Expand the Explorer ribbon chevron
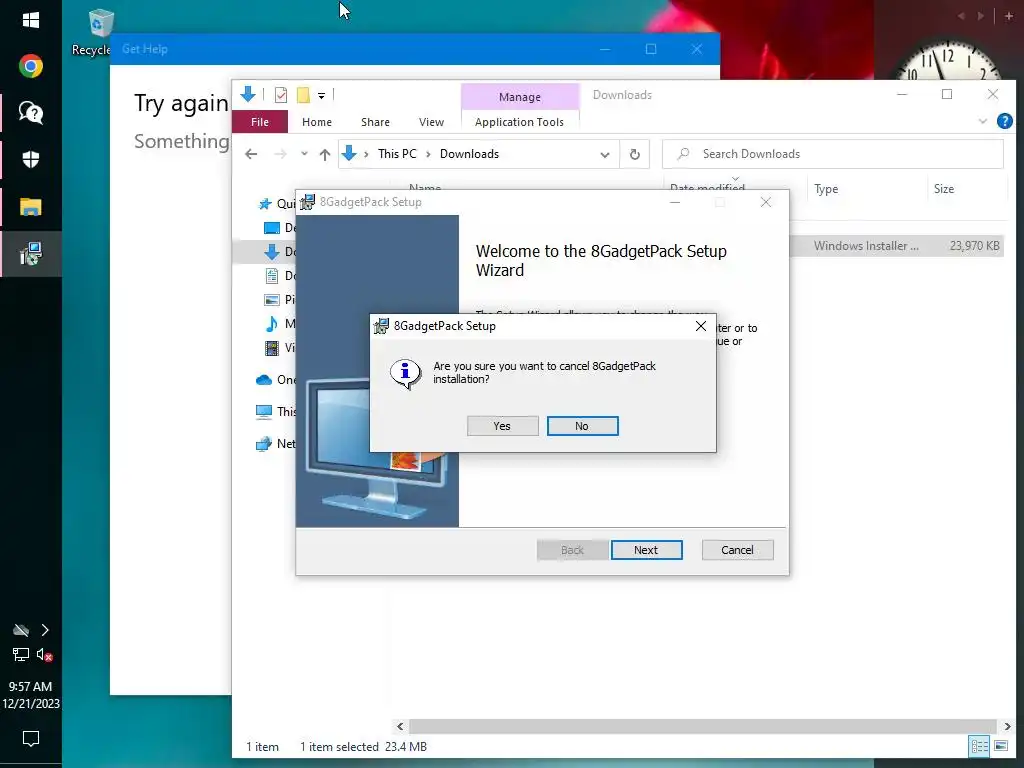Screen dimensions: 1024x768 (982, 121)
